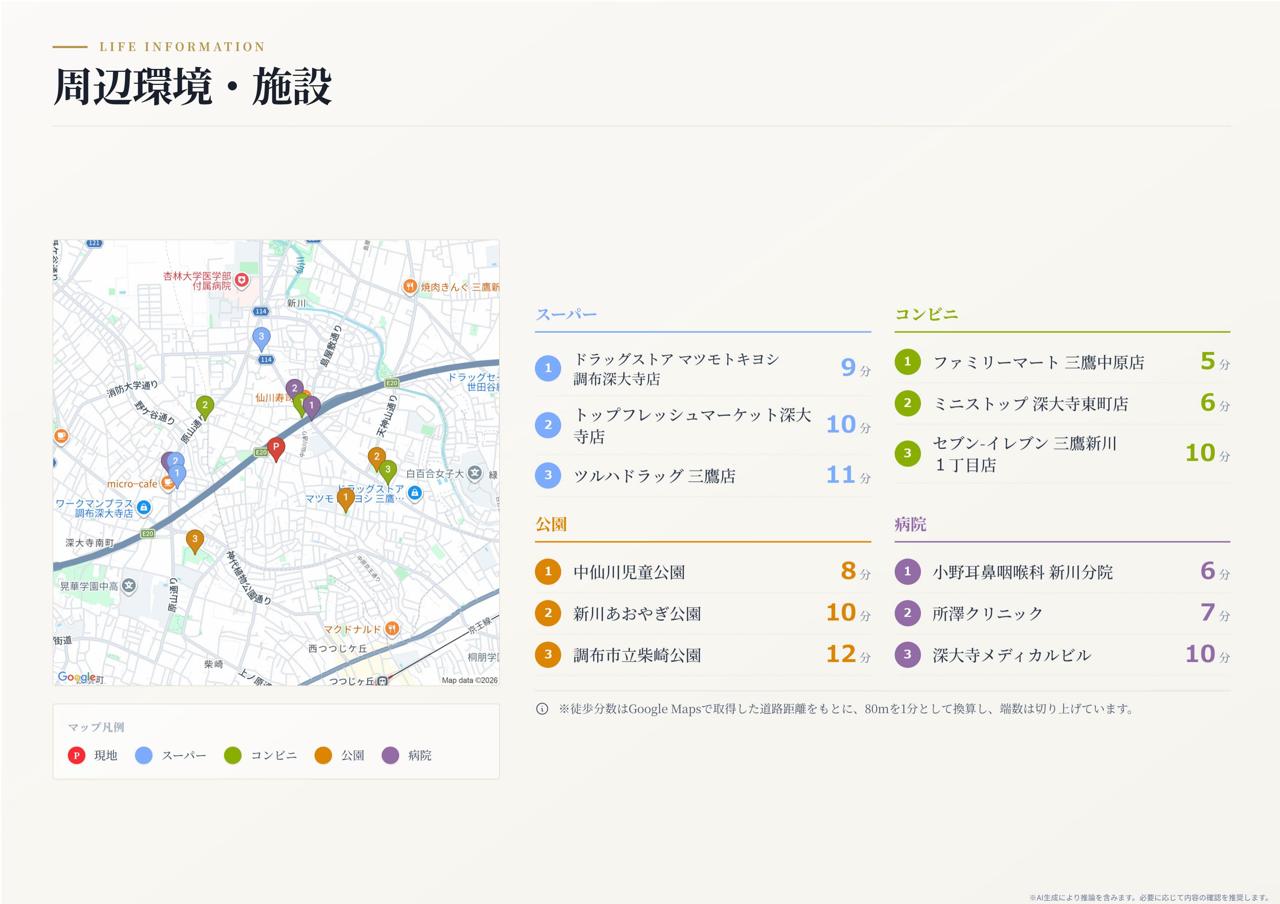This screenshot has height=904, width=1280.
Task: Click number 1 badge beside ファミリーマート 三鷹中原店
Action: click(907, 362)
